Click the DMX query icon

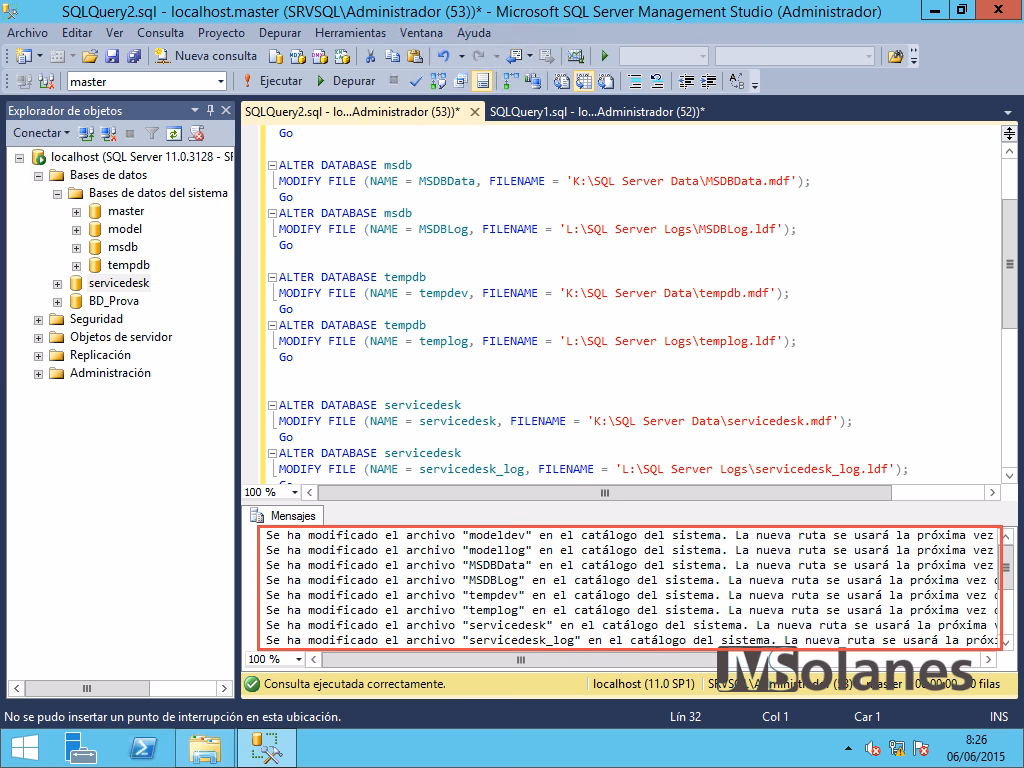(x=320, y=56)
